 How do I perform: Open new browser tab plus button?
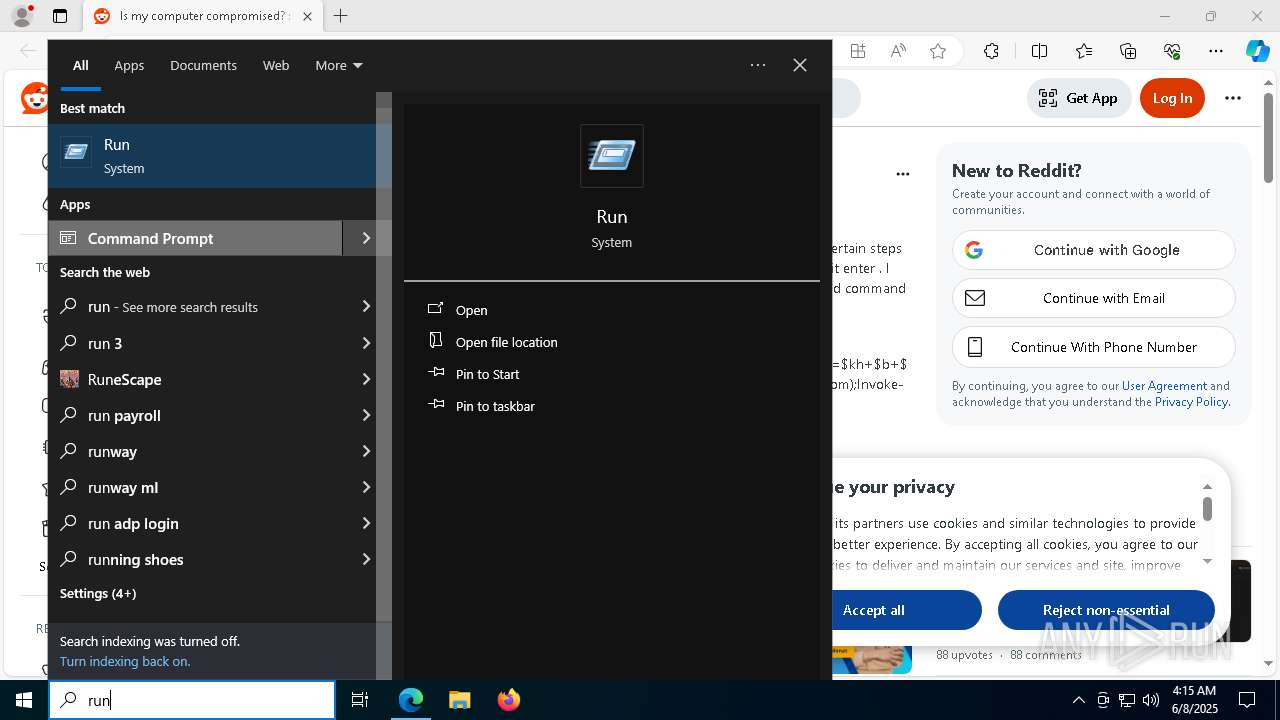pyautogui.click(x=340, y=16)
